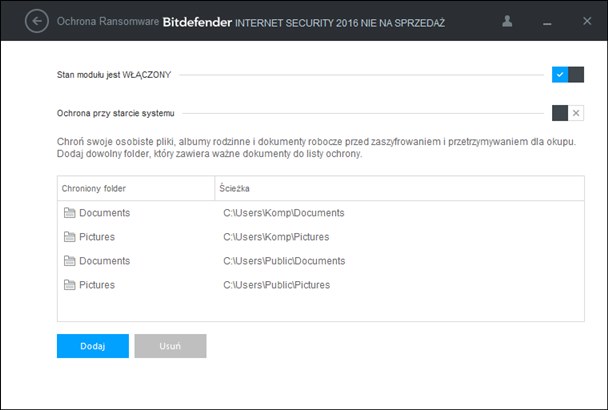Screen dimensions: 608x410
Task: Click empty area below the protected folders
Action: 321,308
